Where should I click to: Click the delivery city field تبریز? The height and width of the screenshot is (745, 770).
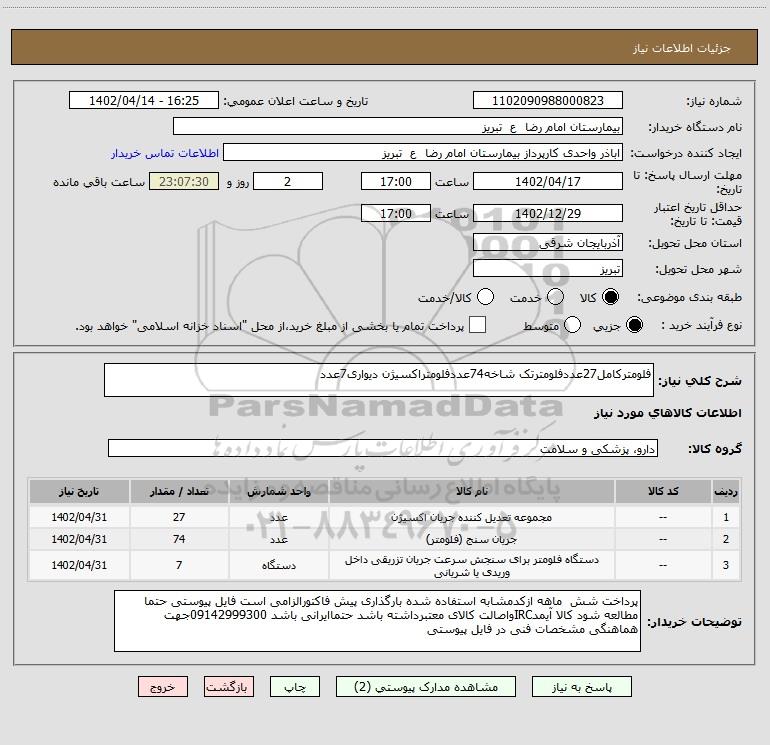(x=548, y=268)
